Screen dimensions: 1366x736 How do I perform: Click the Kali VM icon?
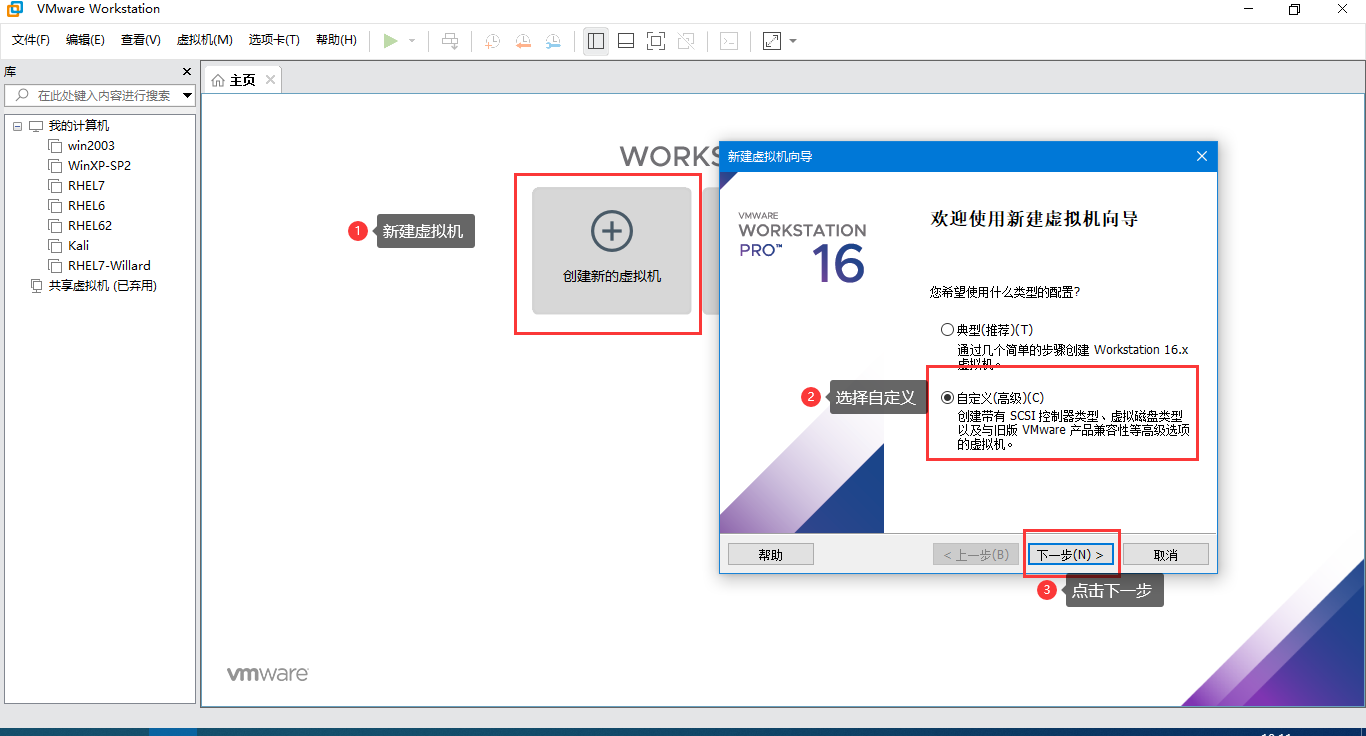55,246
